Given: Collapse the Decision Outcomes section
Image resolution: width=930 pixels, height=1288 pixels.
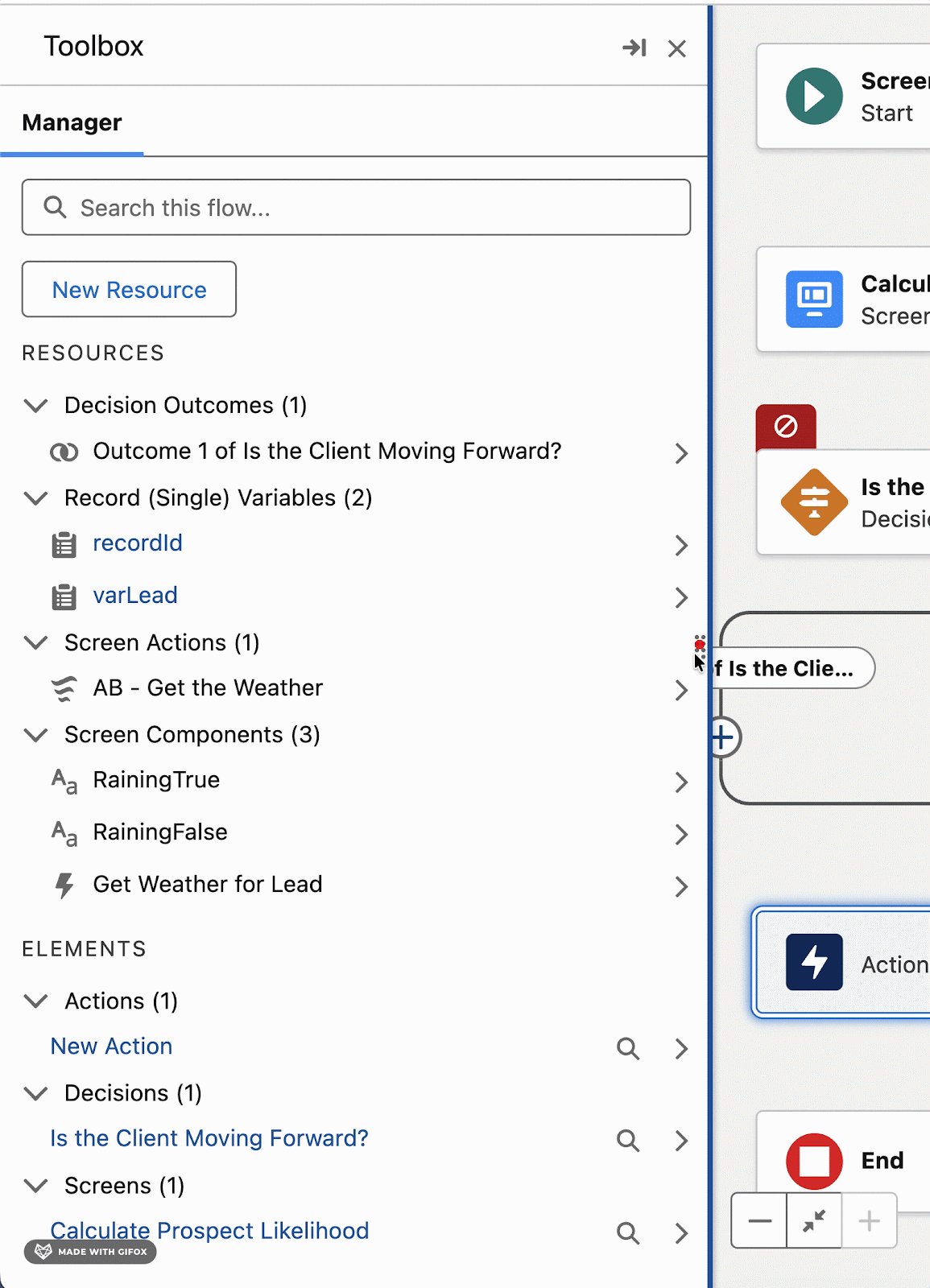Looking at the screenshot, I should click(36, 406).
